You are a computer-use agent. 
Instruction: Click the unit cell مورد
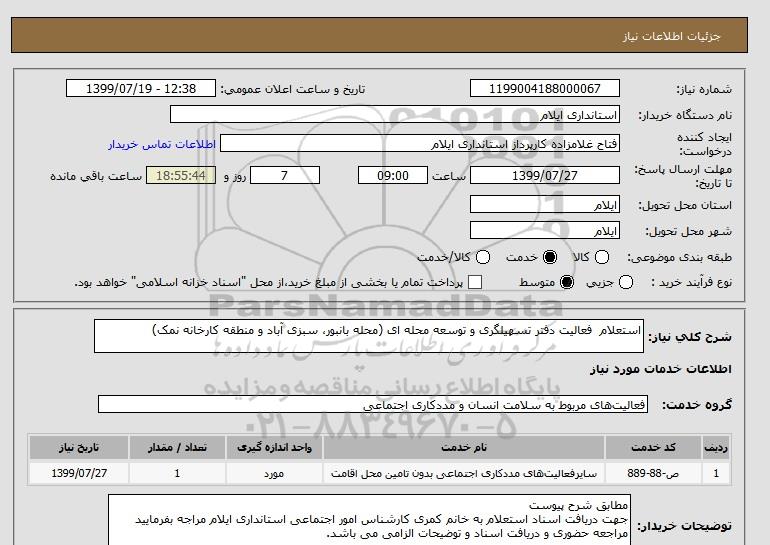274,473
